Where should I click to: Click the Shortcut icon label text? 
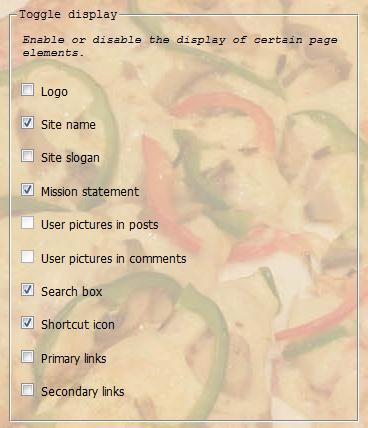pos(78,325)
